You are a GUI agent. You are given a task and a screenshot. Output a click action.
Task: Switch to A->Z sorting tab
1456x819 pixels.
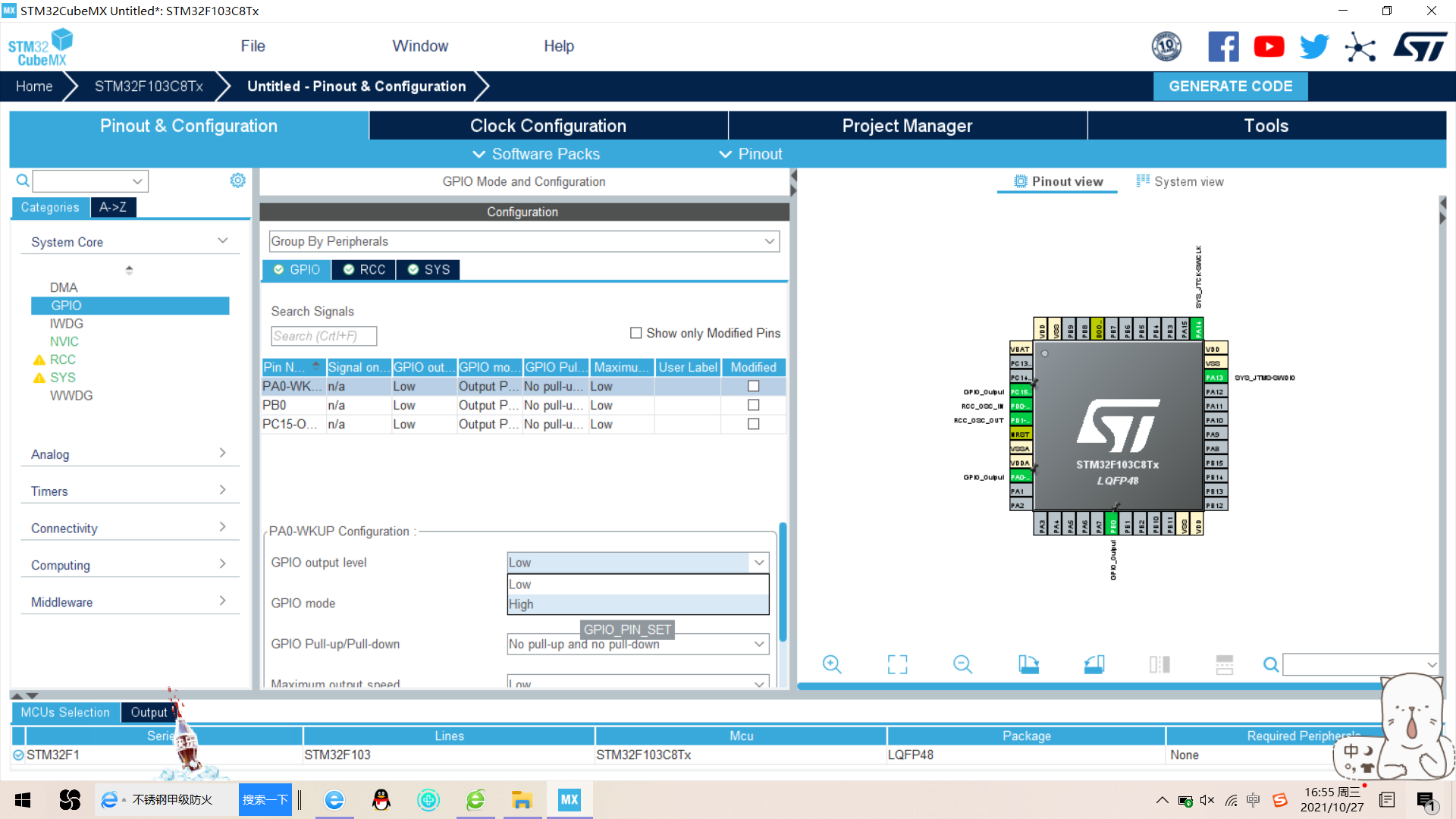point(113,207)
